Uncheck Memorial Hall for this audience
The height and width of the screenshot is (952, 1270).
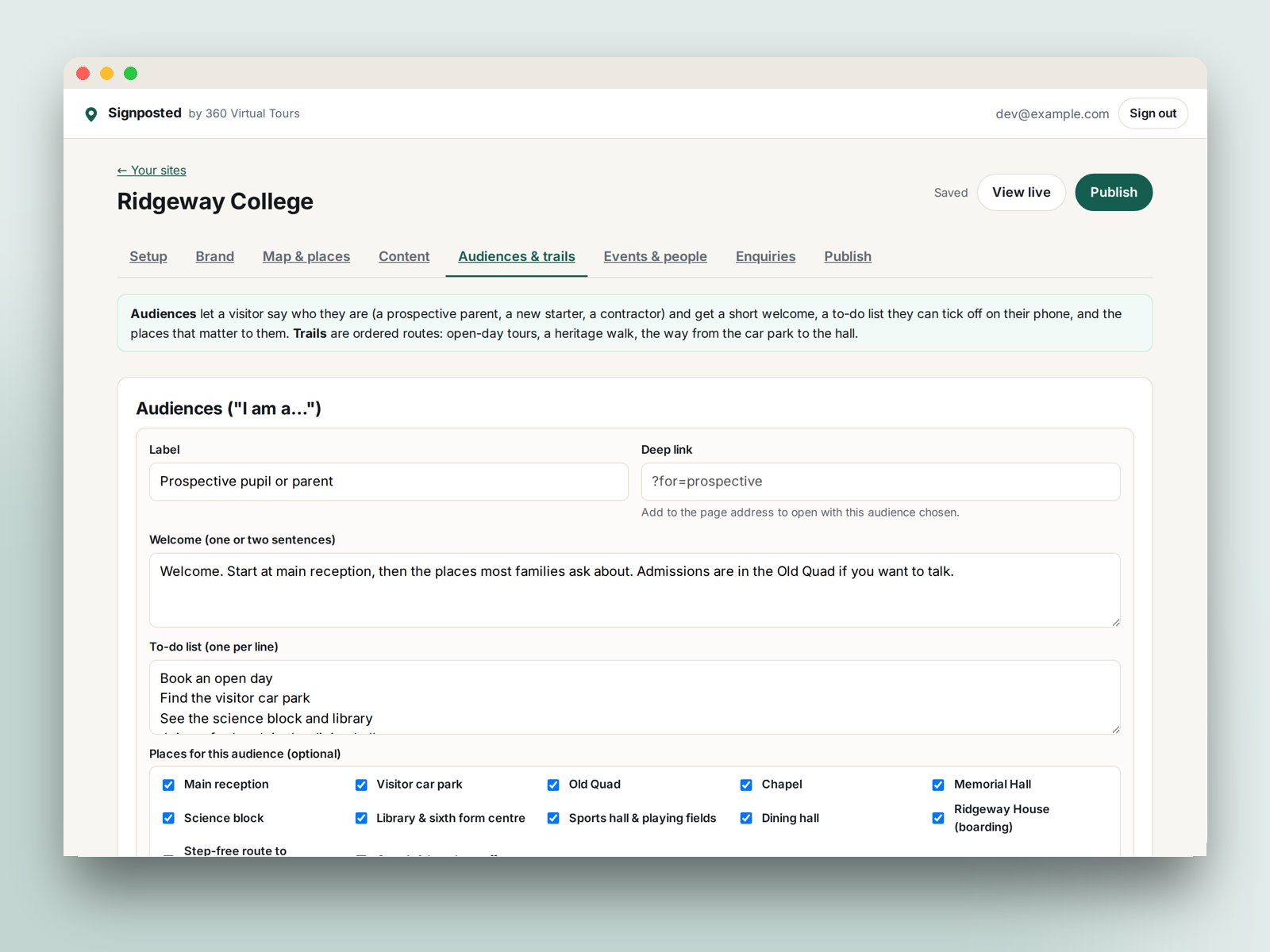(938, 785)
